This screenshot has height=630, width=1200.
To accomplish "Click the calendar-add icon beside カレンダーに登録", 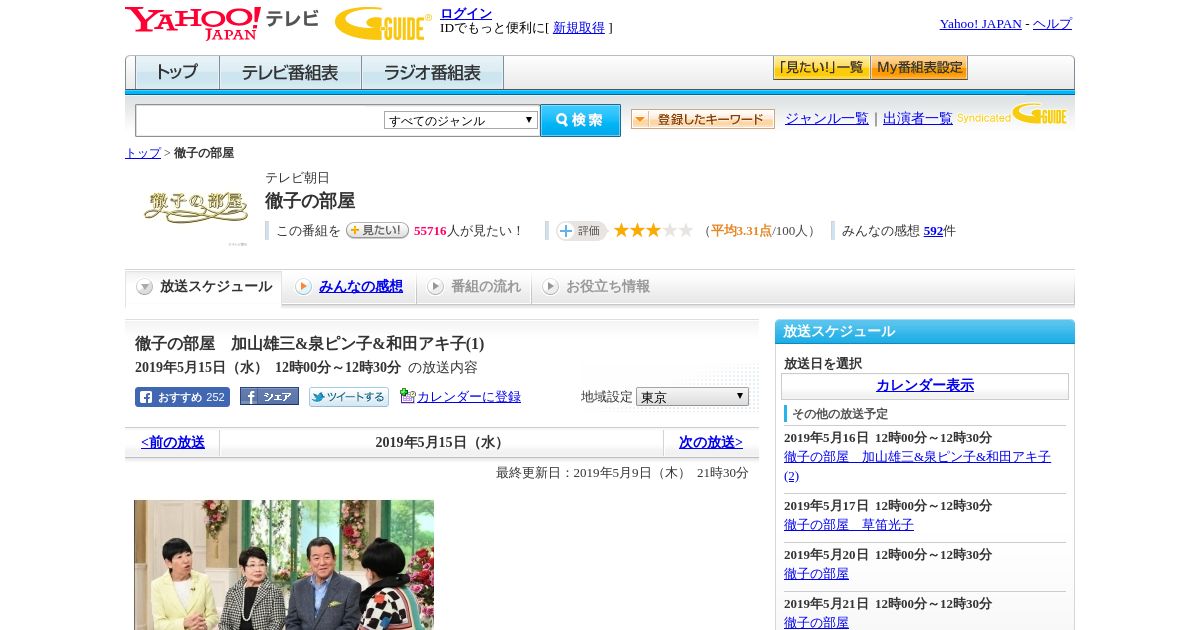I will point(407,396).
